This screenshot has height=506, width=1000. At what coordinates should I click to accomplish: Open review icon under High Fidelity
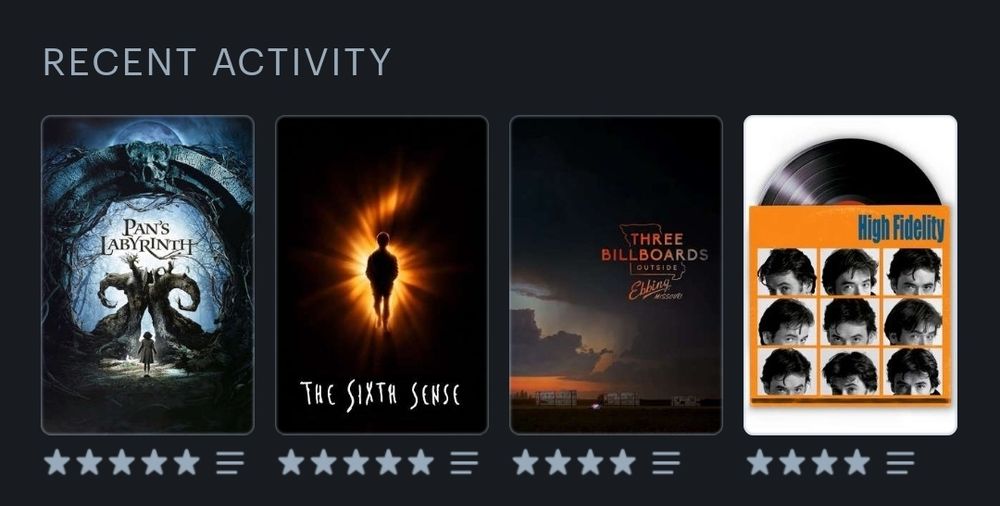[x=900, y=463]
